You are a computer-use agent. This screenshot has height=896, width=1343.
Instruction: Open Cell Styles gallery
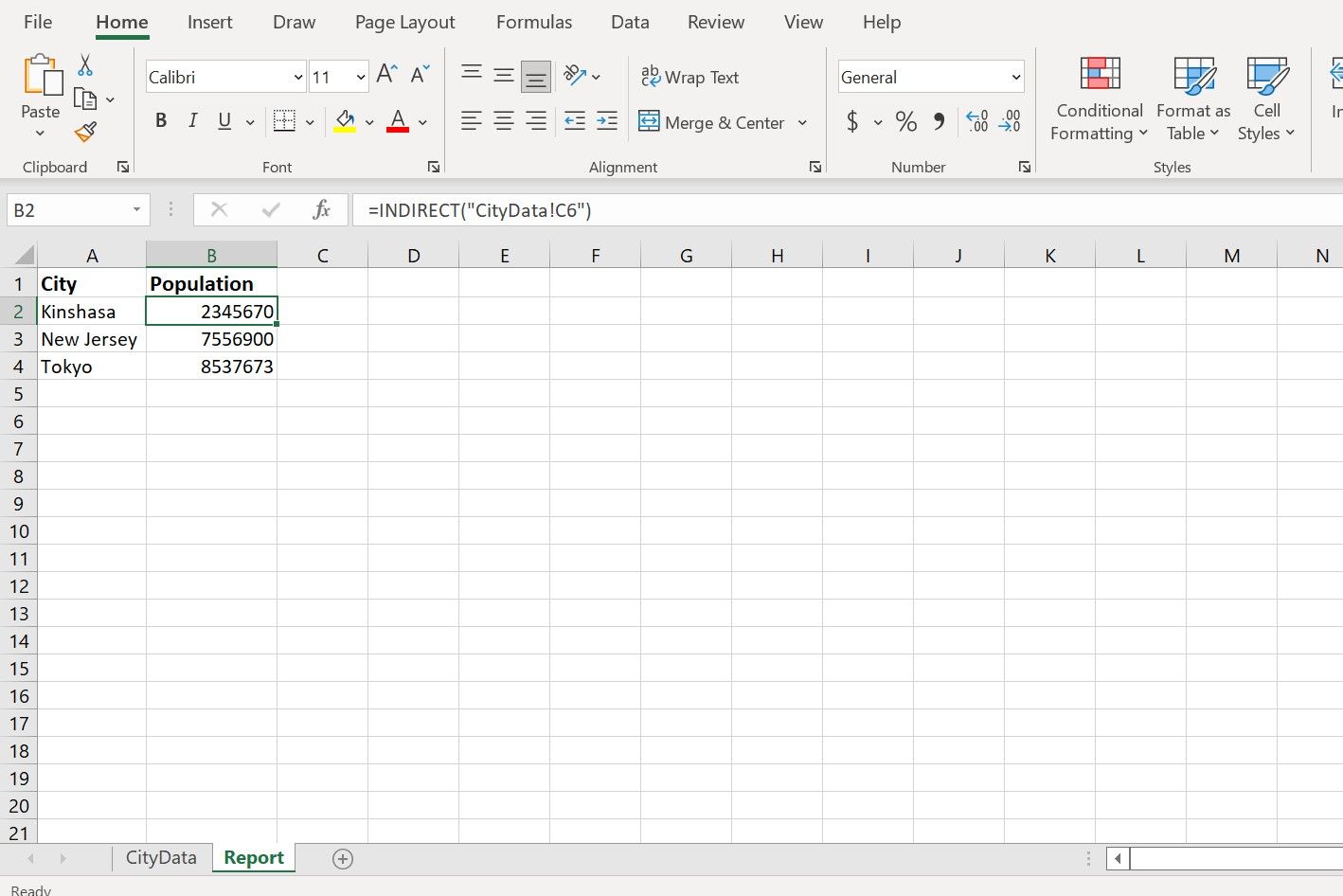coord(1266,98)
